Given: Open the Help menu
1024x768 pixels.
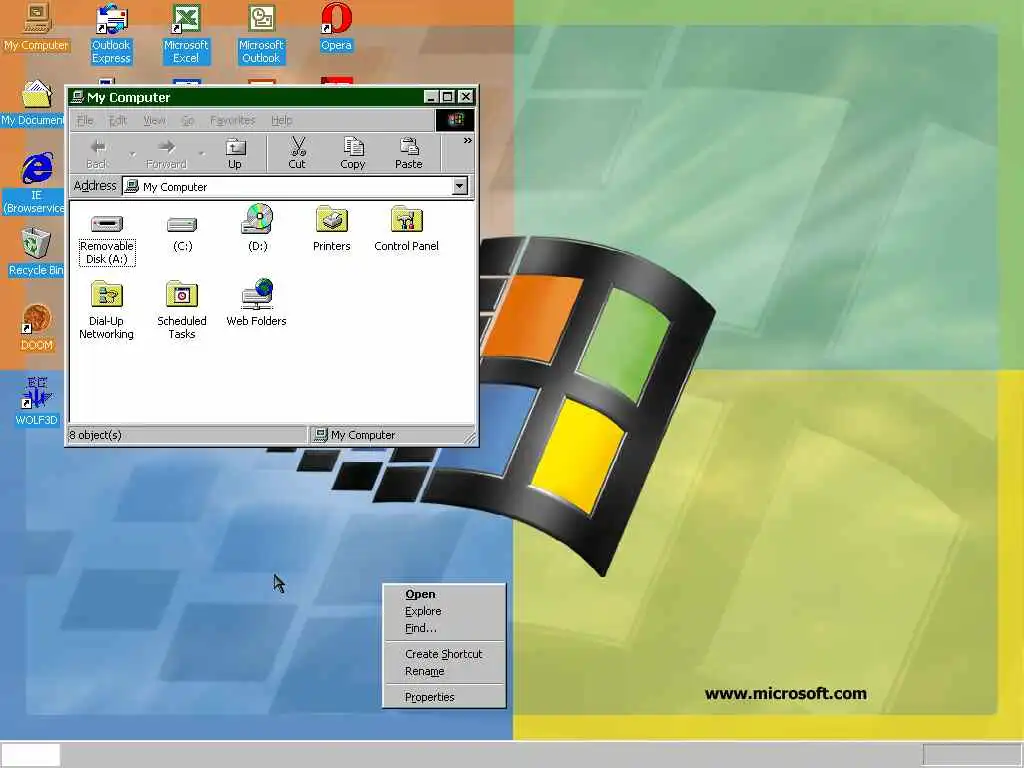Looking at the screenshot, I should [x=281, y=120].
